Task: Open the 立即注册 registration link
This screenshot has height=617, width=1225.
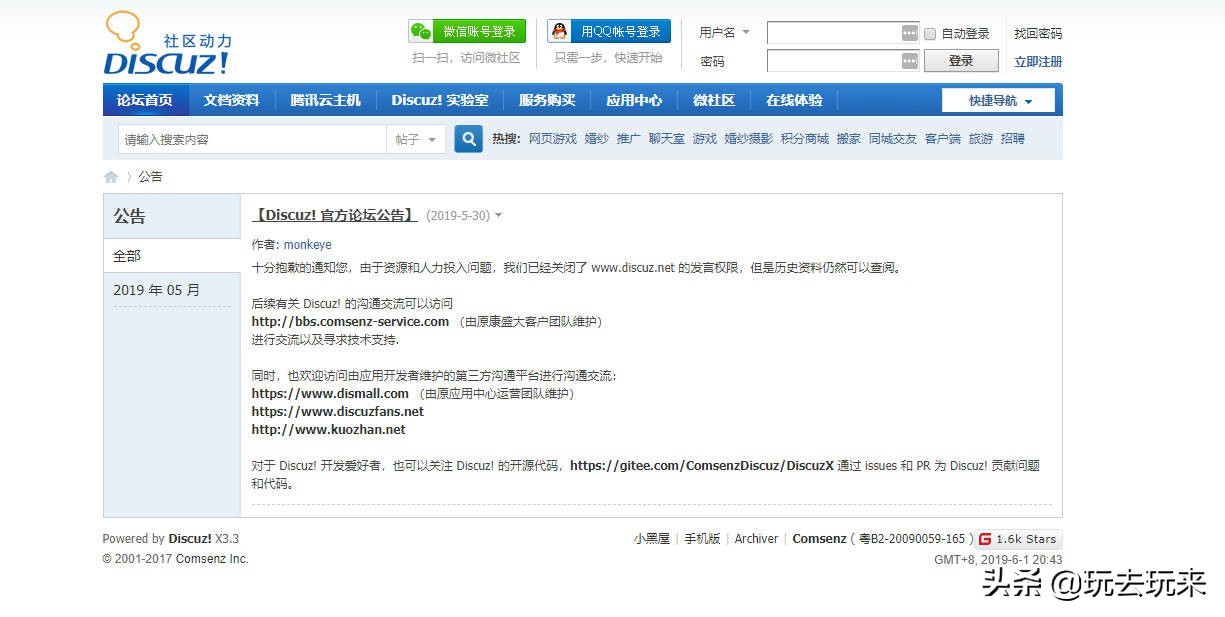Action: pos(1038,61)
